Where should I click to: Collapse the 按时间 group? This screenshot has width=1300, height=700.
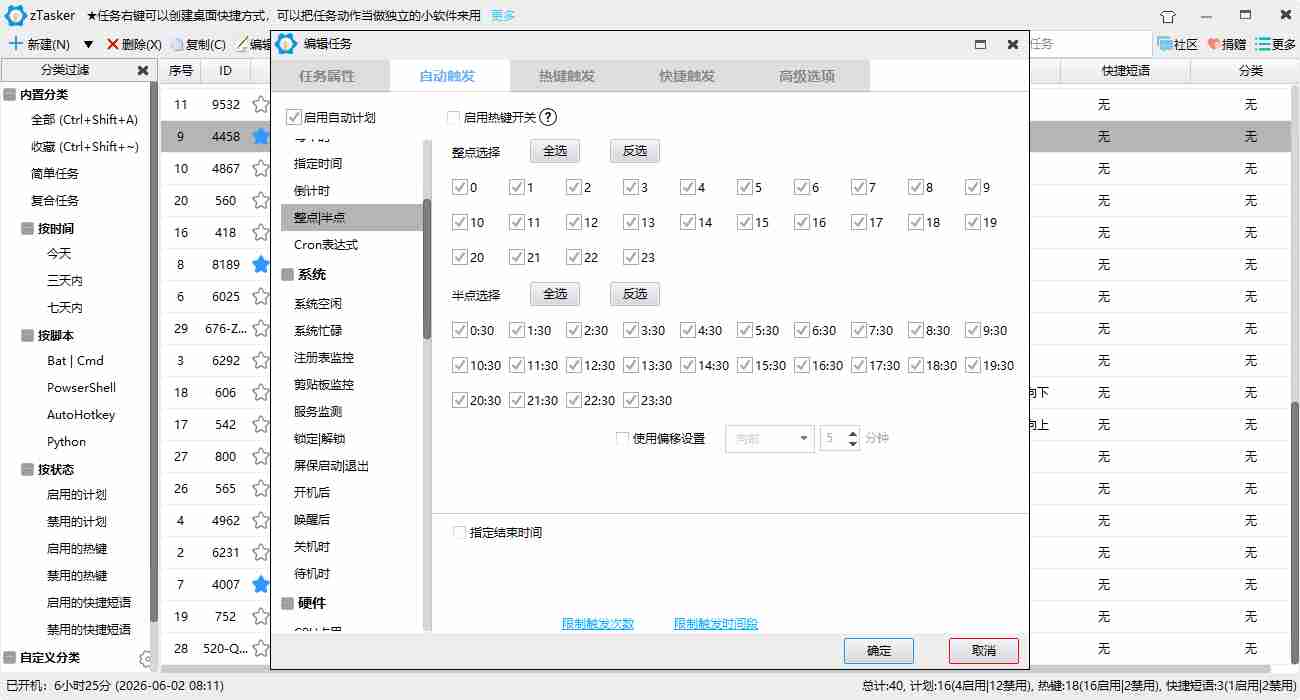(28, 229)
